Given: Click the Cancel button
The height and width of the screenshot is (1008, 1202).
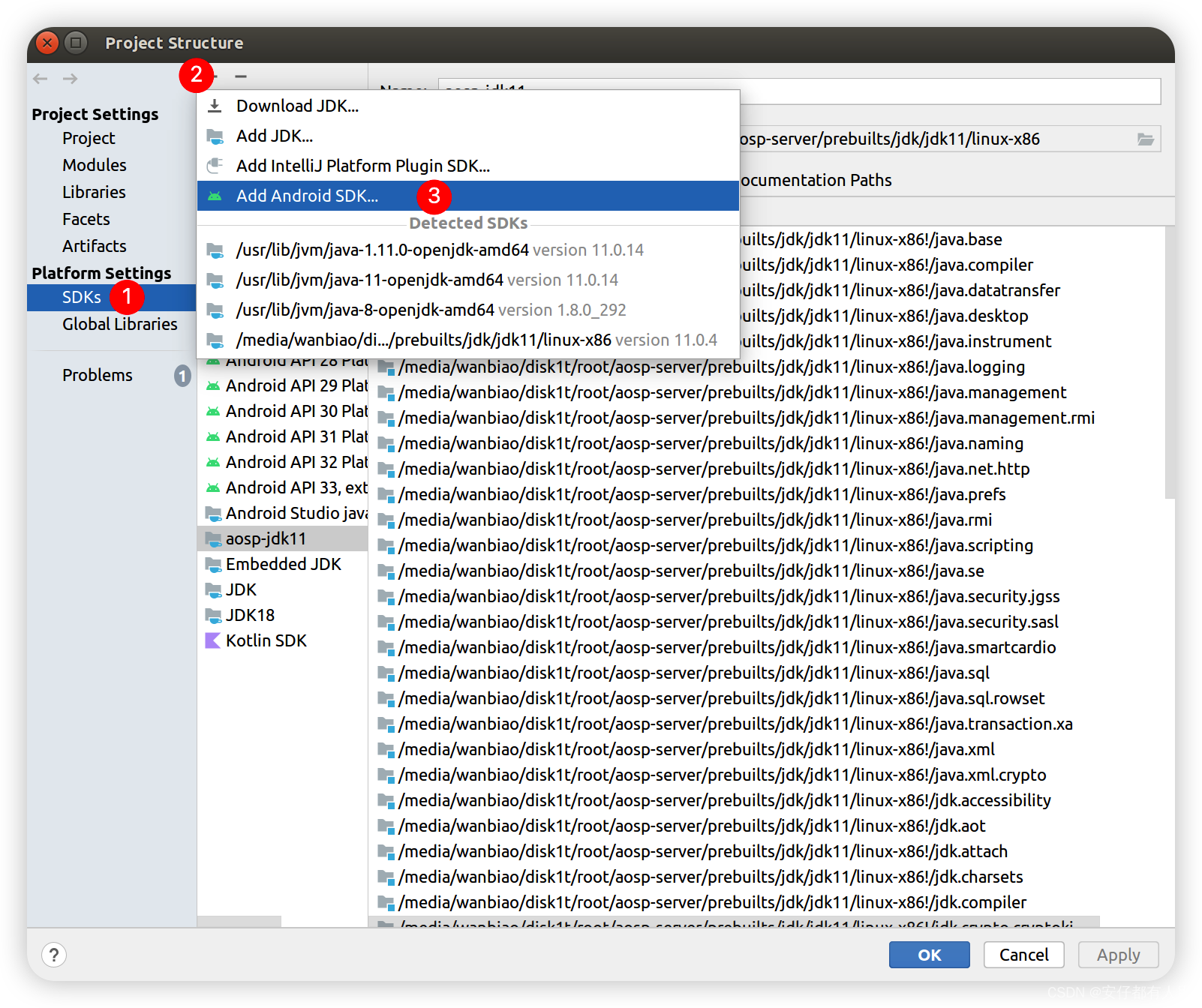Looking at the screenshot, I should pyautogui.click(x=1023, y=955).
